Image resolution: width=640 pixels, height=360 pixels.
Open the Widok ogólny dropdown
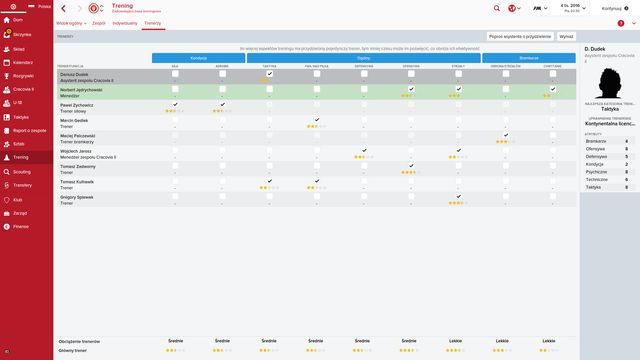(x=71, y=23)
